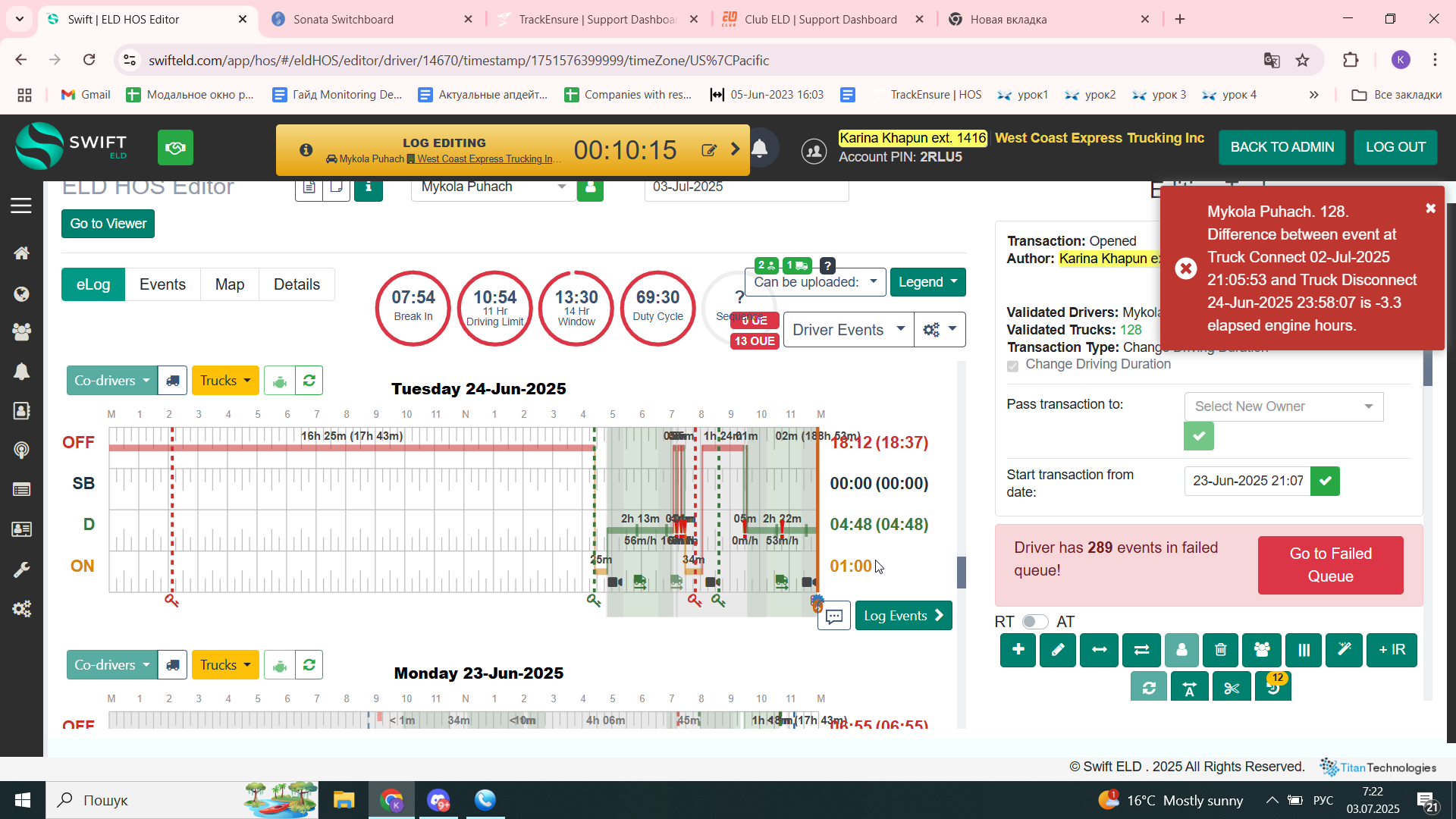Open Chrome from the Windows taskbar
The height and width of the screenshot is (819, 1456).
pyautogui.click(x=392, y=800)
